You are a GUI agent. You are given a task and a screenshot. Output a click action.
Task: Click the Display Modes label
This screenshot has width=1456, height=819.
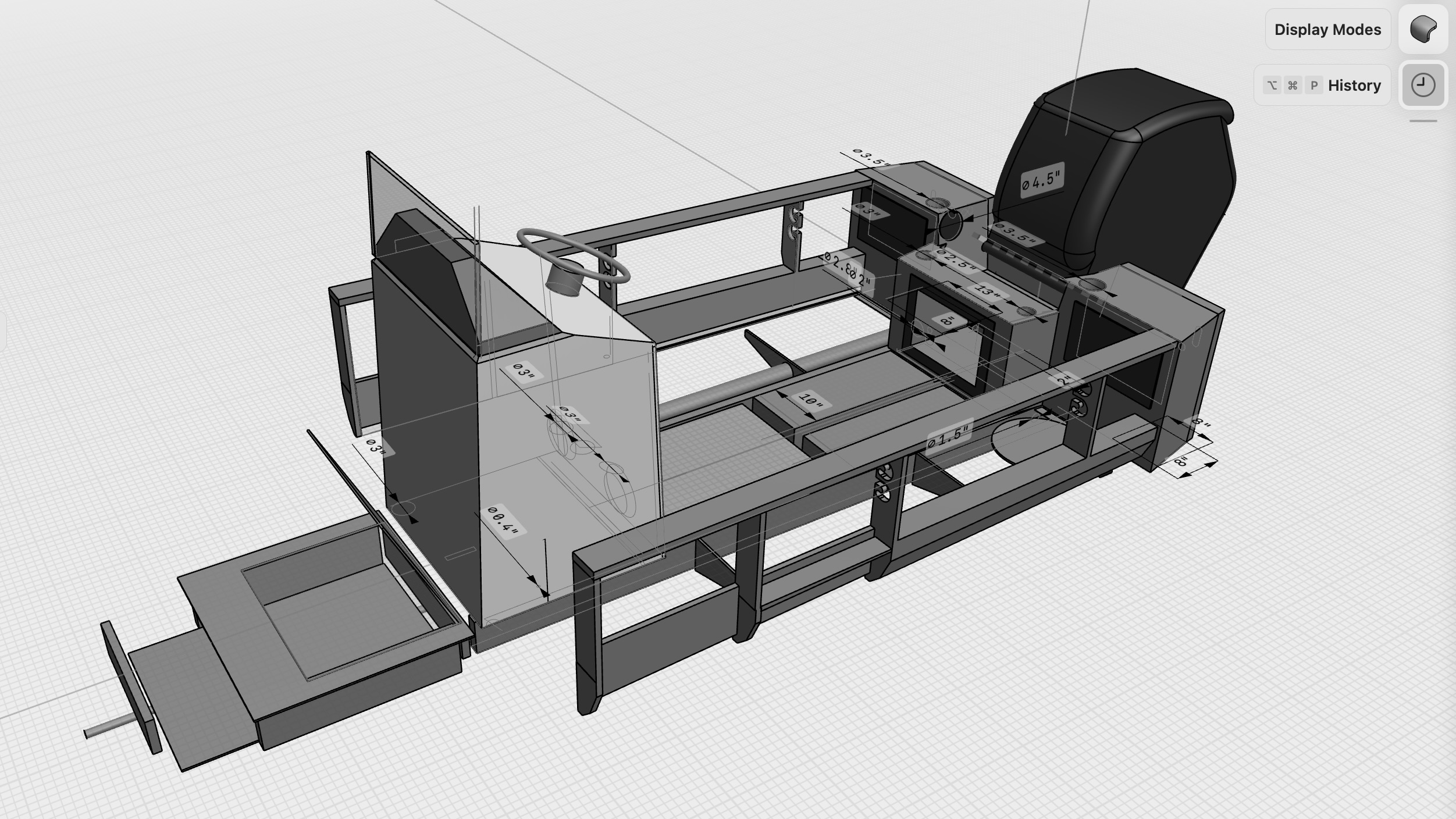click(x=1327, y=29)
